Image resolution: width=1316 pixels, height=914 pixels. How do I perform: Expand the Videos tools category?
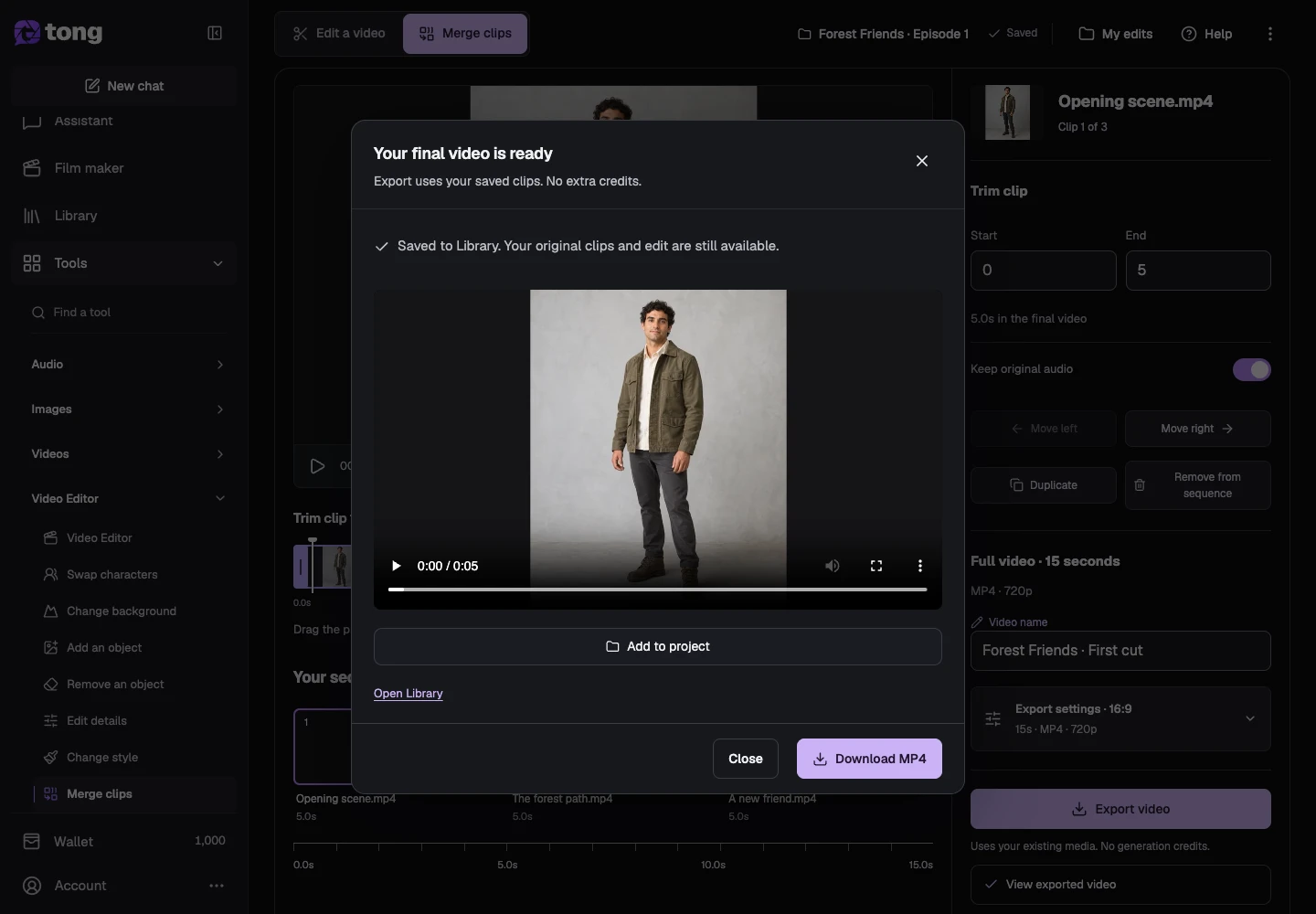[128, 454]
